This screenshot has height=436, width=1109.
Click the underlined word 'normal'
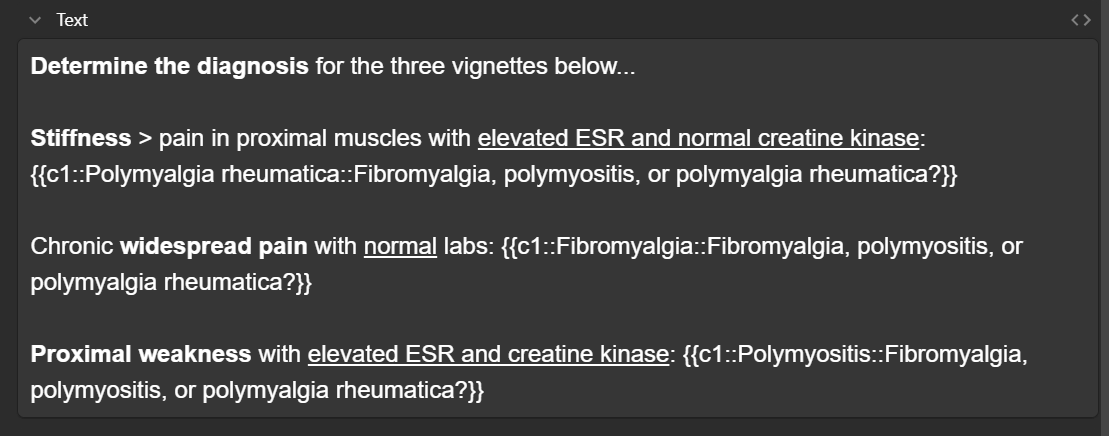(400, 246)
